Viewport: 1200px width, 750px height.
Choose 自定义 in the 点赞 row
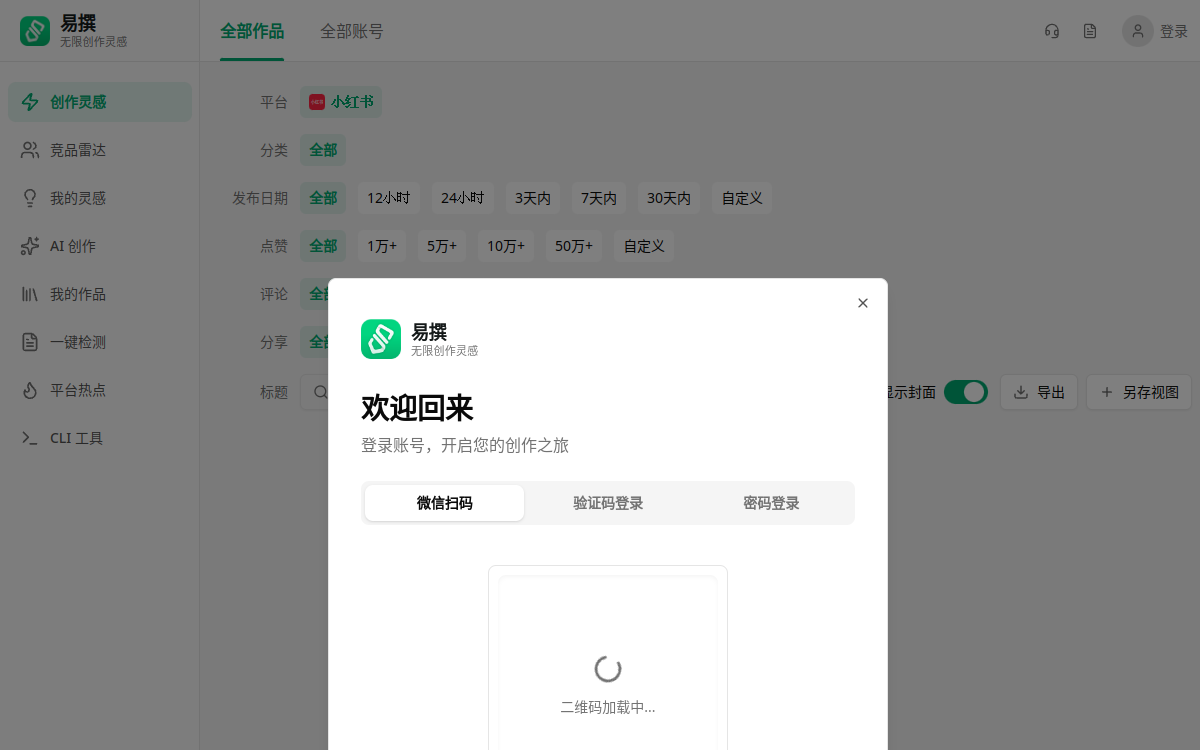(x=644, y=246)
